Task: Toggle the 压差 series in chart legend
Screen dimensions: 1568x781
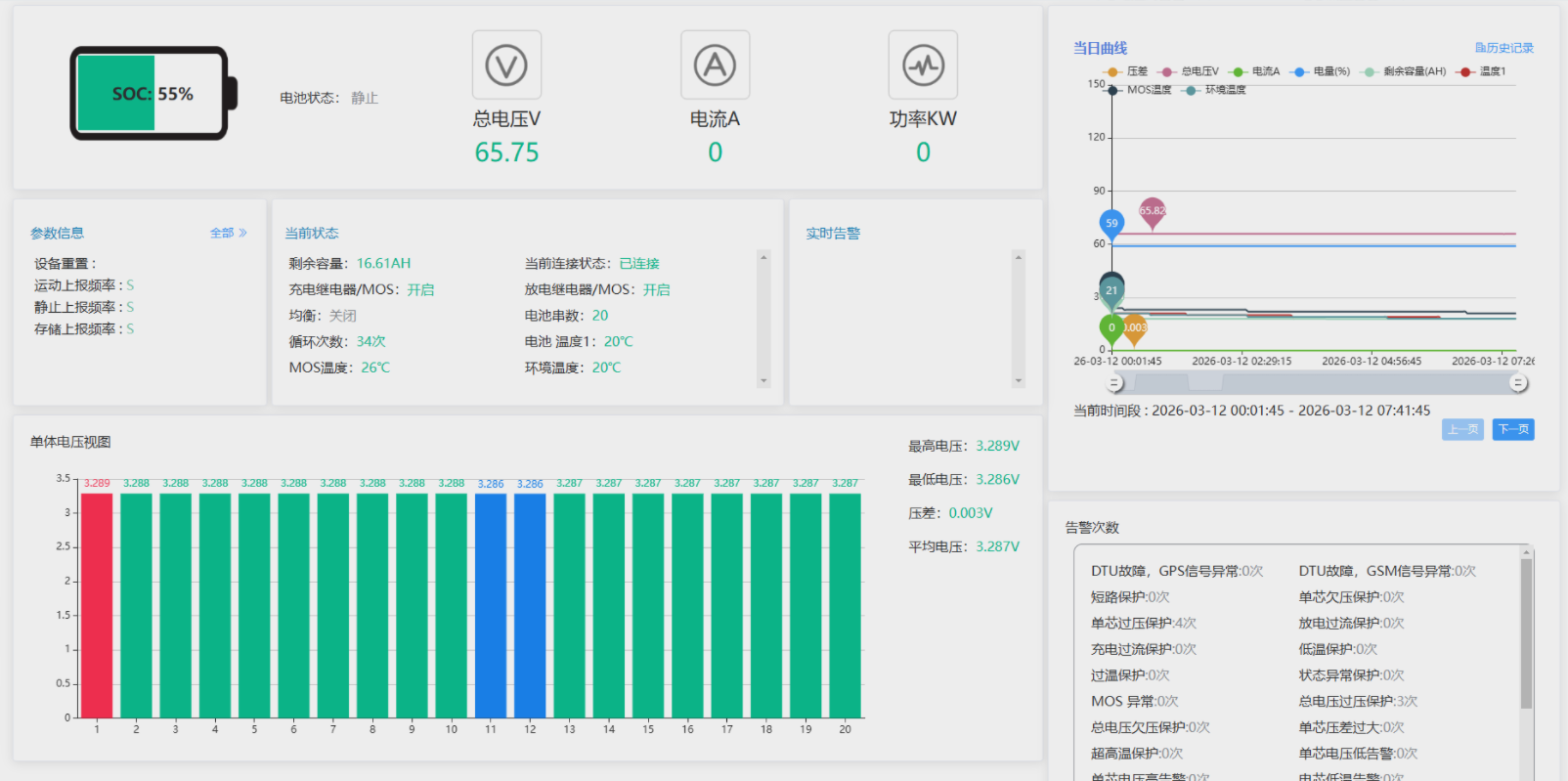Action: point(1126,71)
